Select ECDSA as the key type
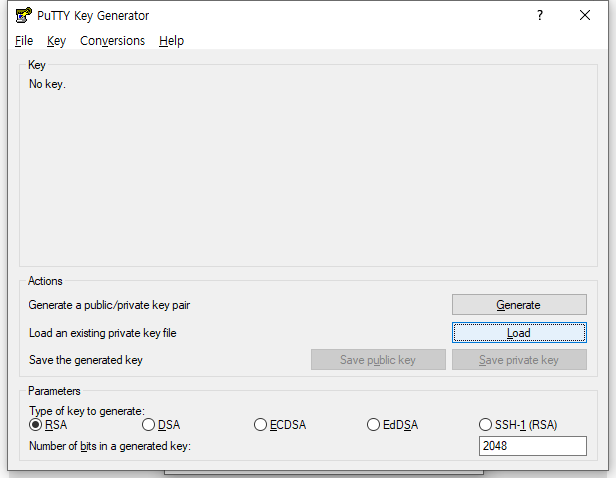616x478 pixels. (261, 425)
